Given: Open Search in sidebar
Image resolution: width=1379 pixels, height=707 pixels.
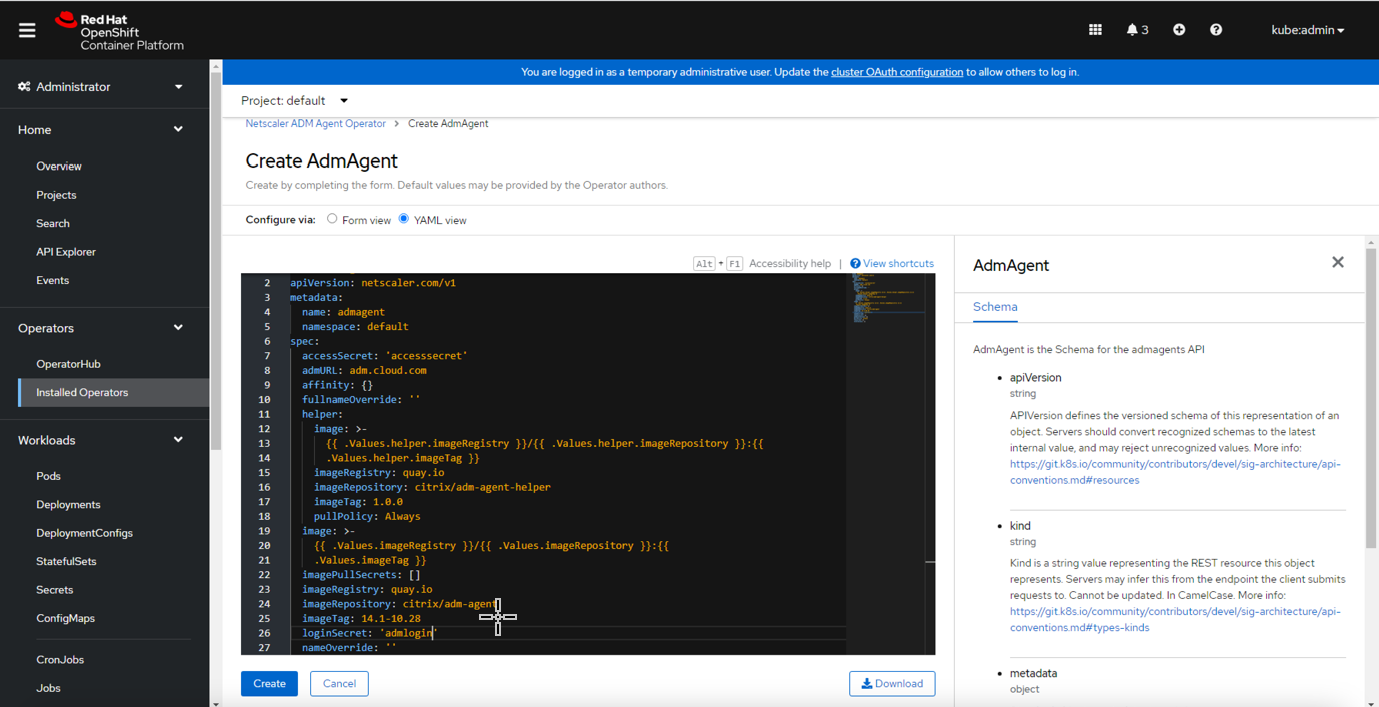Looking at the screenshot, I should [x=53, y=223].
